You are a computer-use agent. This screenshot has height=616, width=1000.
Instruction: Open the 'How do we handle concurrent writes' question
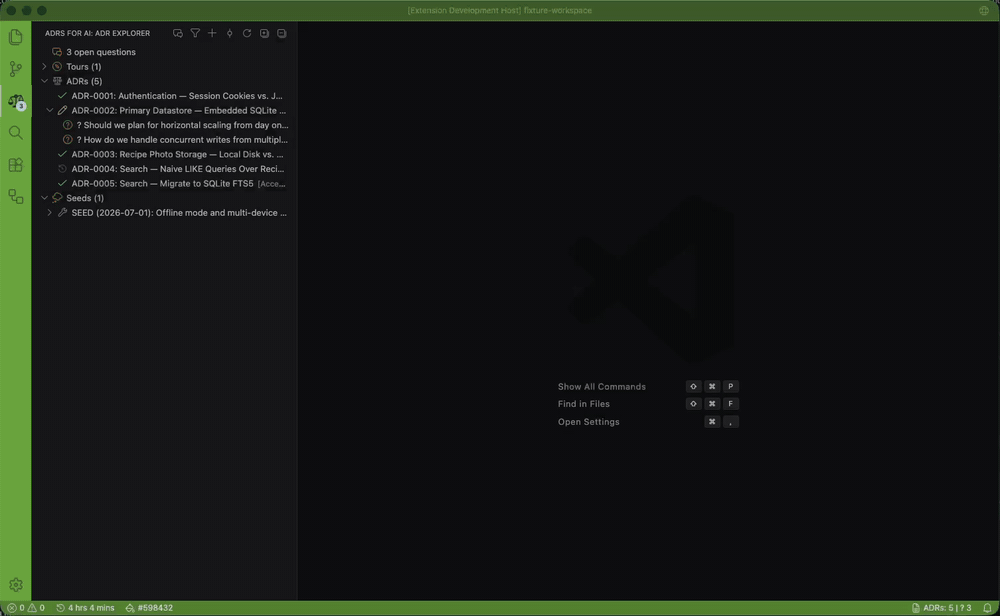click(x=165, y=140)
